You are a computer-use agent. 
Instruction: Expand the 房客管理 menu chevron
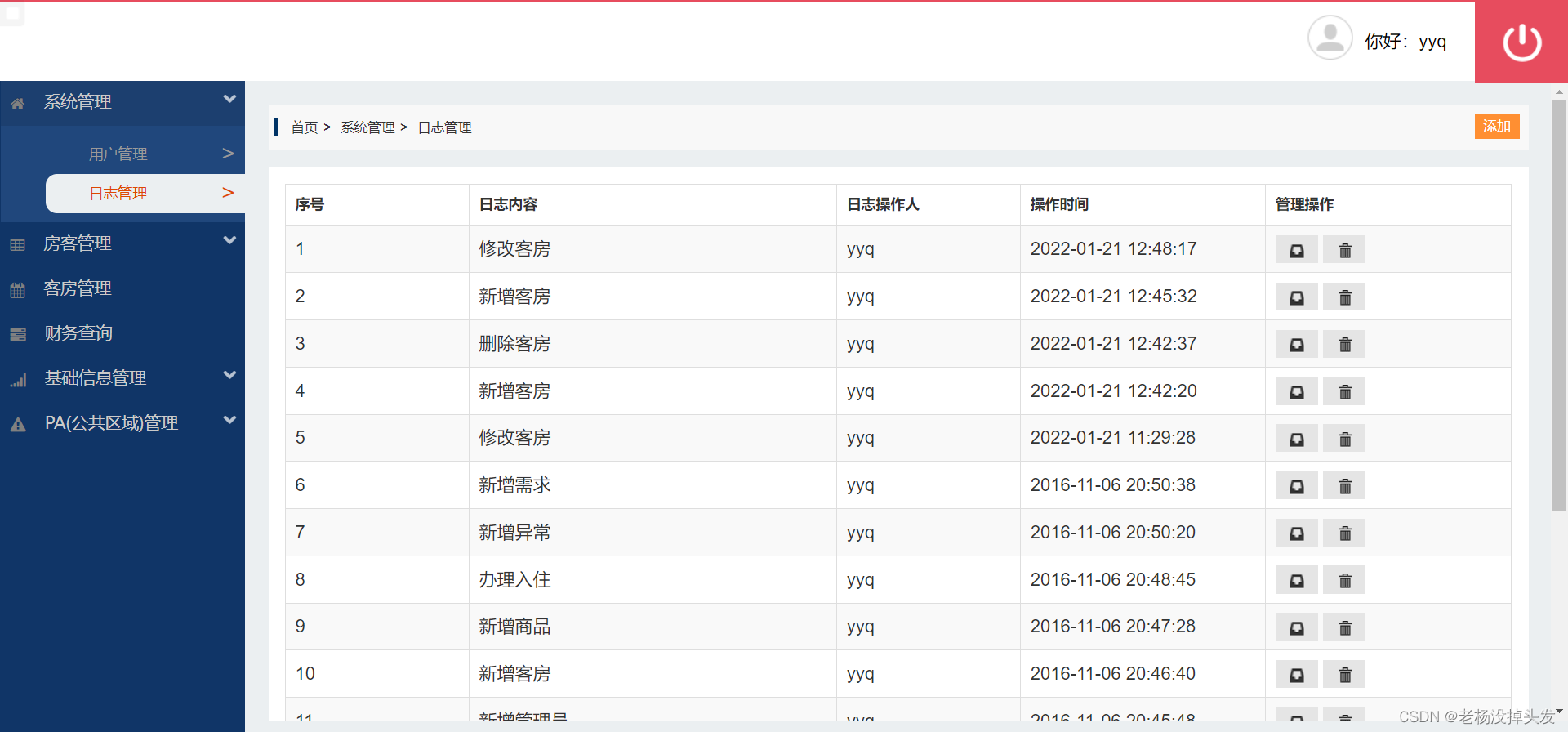click(229, 240)
